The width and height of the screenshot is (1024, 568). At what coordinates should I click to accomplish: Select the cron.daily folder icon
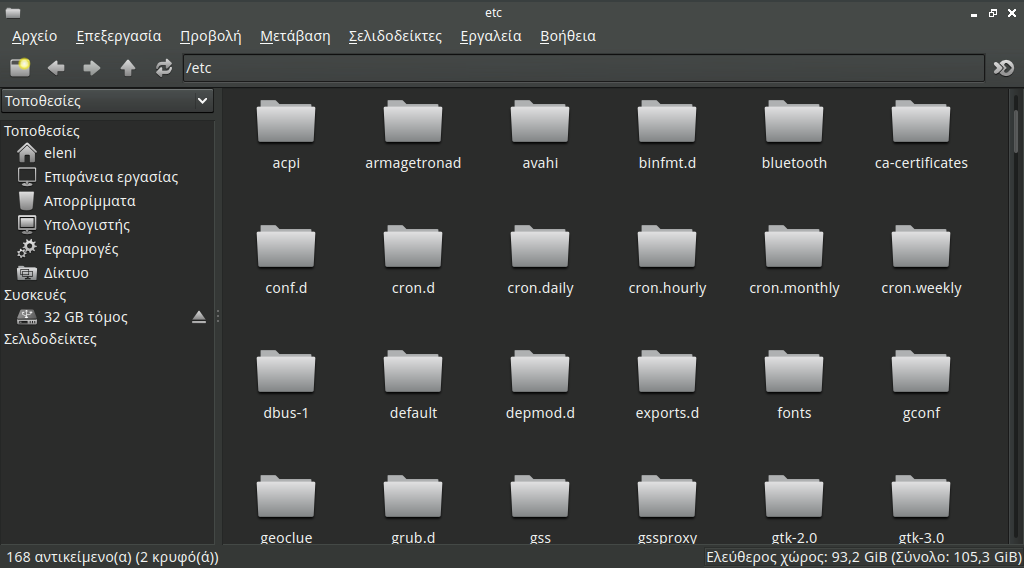point(540,247)
